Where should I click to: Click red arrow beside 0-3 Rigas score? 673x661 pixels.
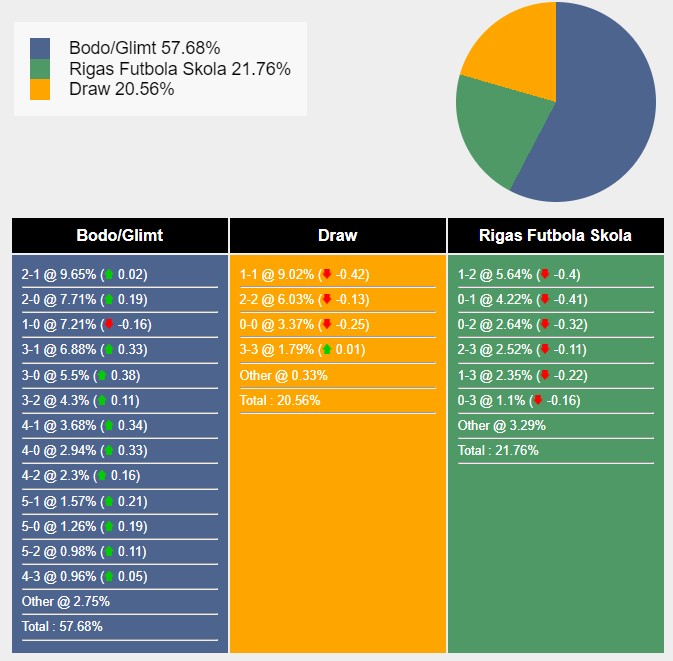[x=538, y=400]
